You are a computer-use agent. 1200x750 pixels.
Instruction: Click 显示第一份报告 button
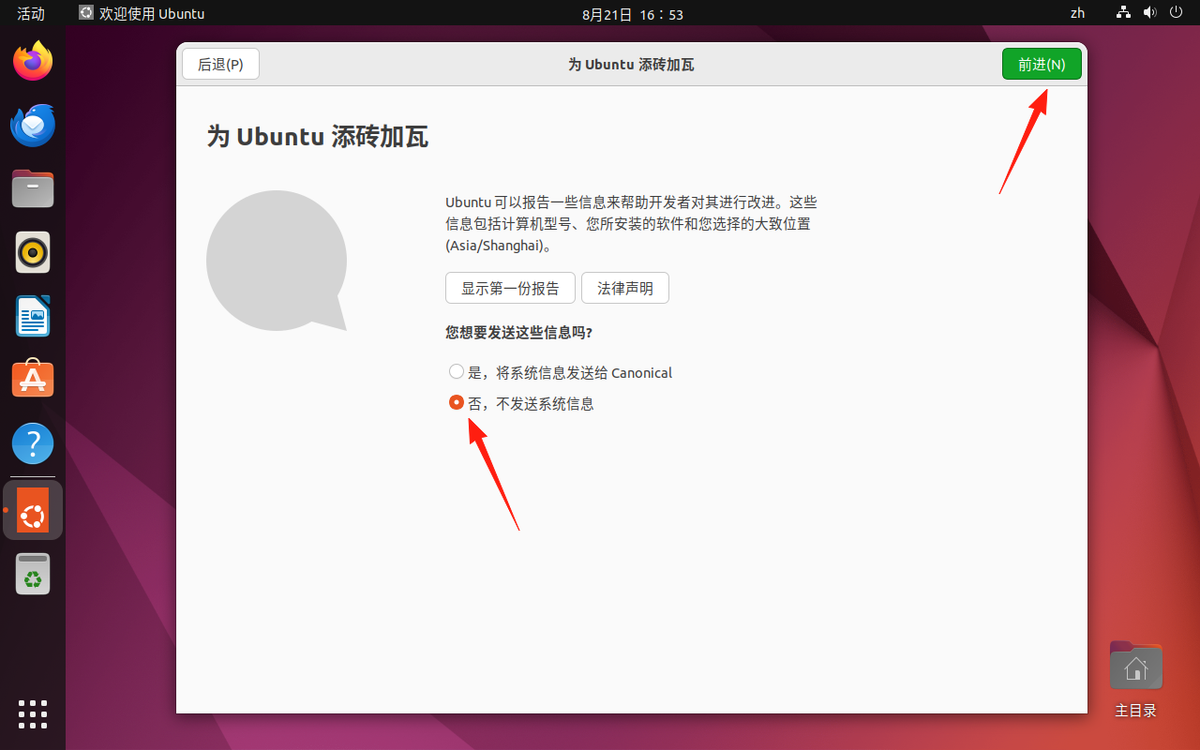pyautogui.click(x=510, y=288)
